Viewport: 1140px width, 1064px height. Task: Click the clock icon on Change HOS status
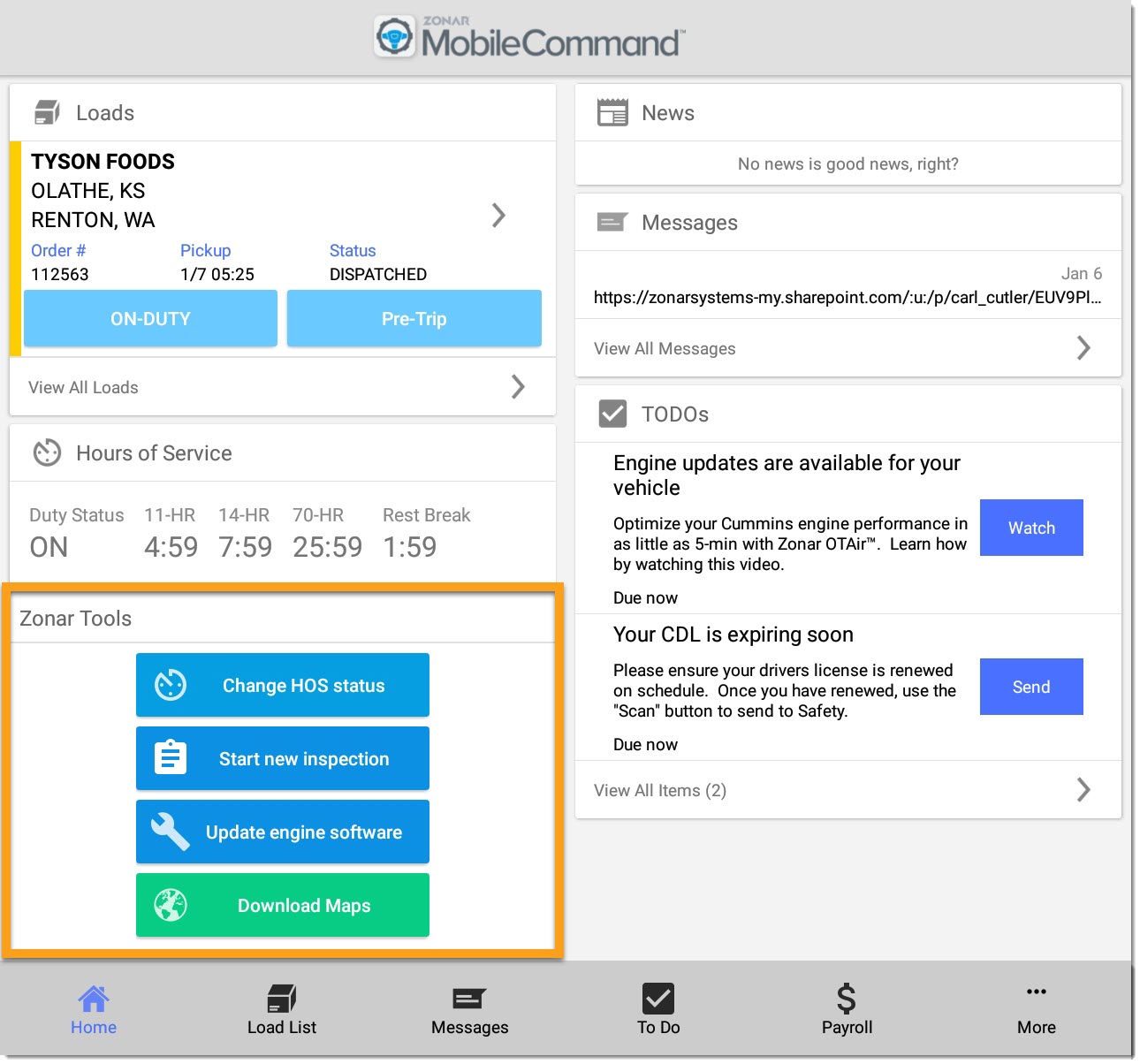pyautogui.click(x=171, y=685)
